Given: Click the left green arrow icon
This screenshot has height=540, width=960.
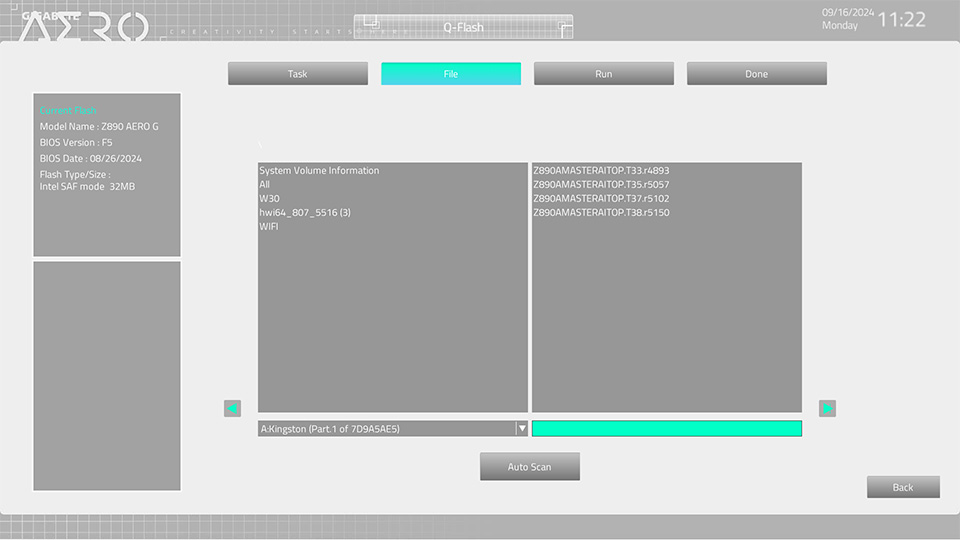Looking at the screenshot, I should coord(232,408).
